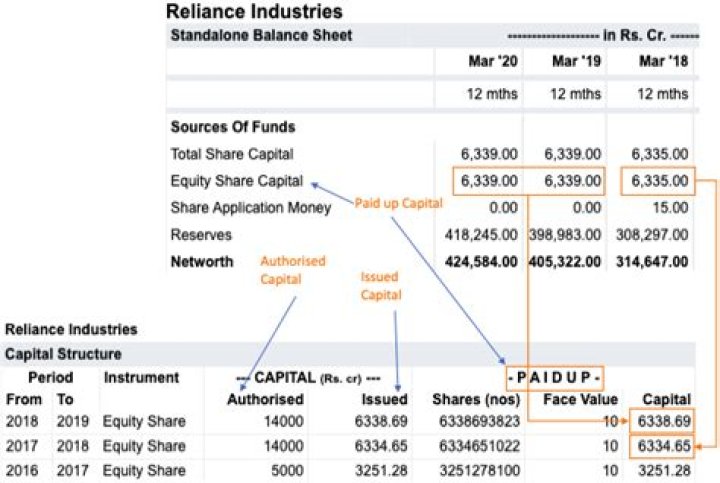Click shares count 3251278100
Viewport: 720px width, 483px height.
click(x=479, y=471)
